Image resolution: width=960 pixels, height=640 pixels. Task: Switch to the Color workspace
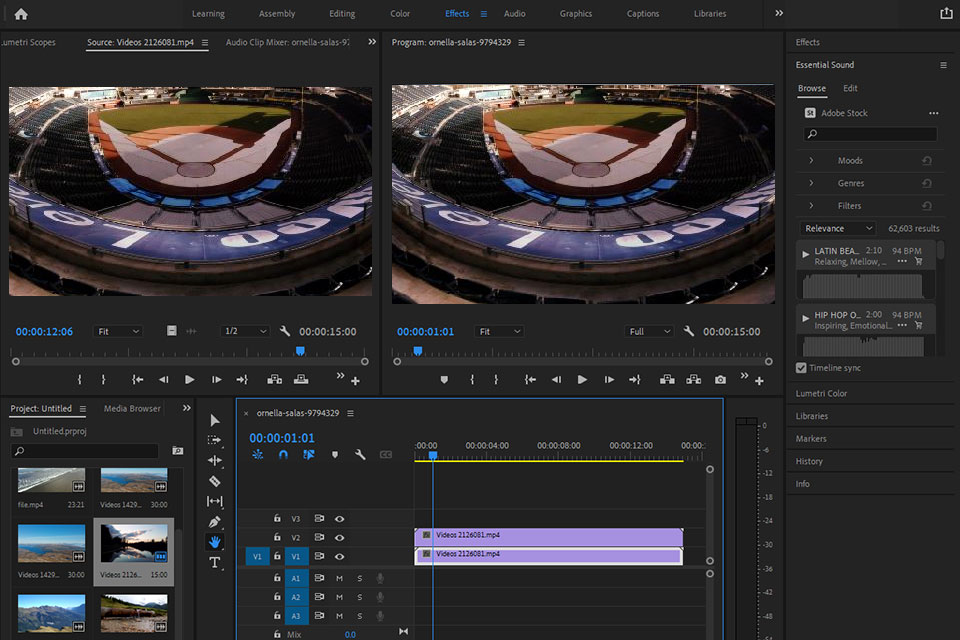click(x=400, y=14)
